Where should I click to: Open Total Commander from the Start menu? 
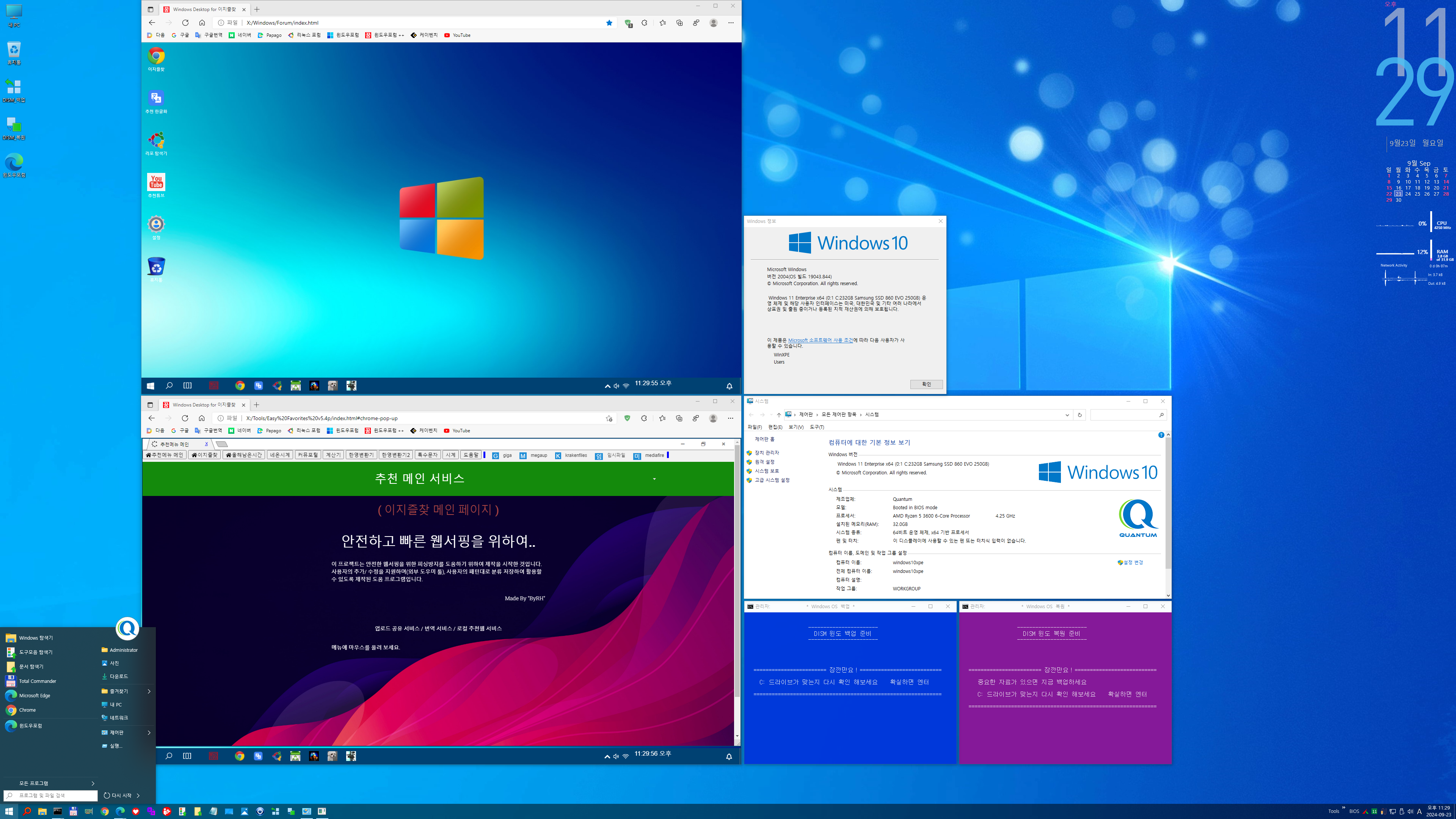tap(37, 681)
